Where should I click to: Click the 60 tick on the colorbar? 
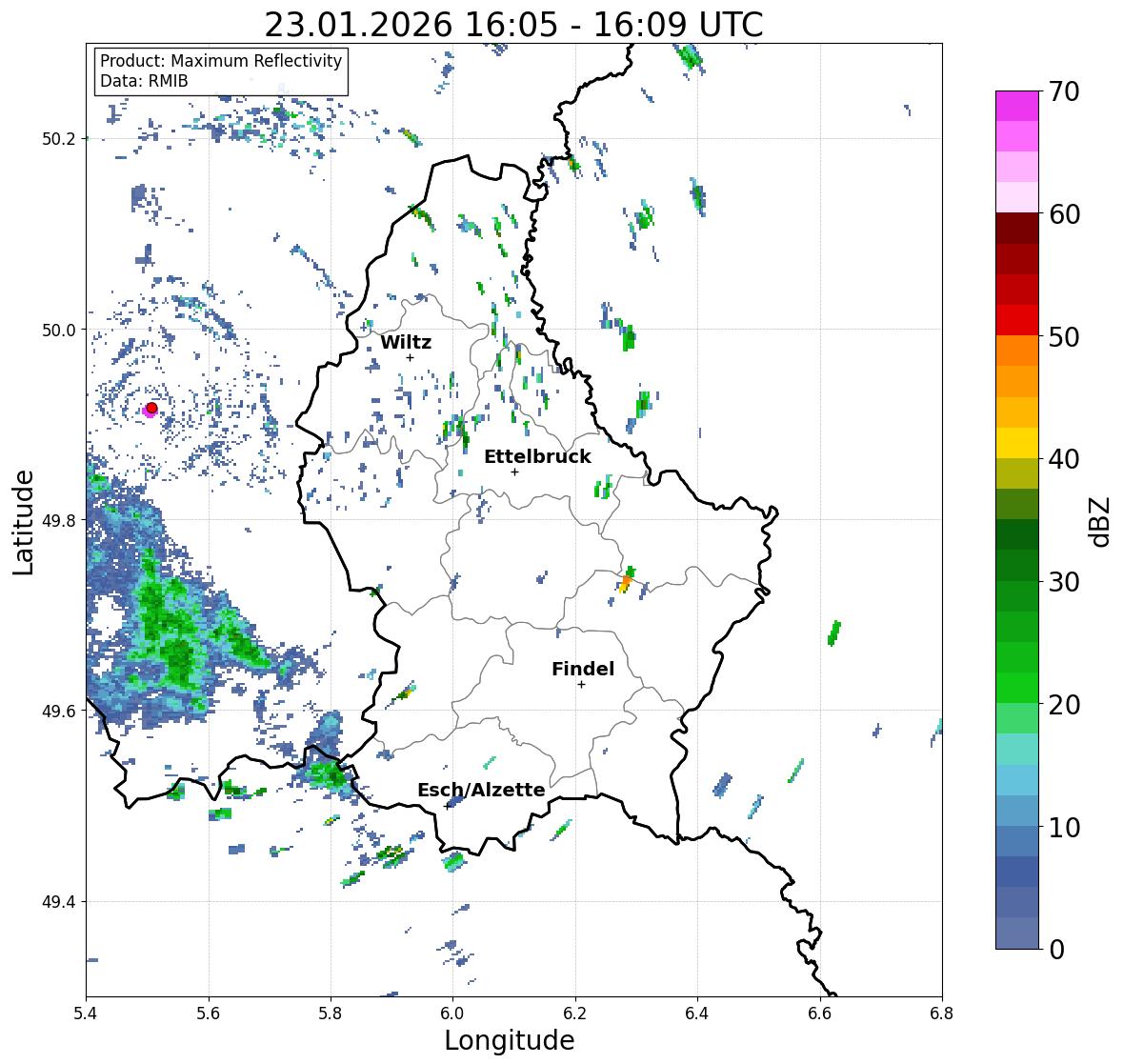1064,214
